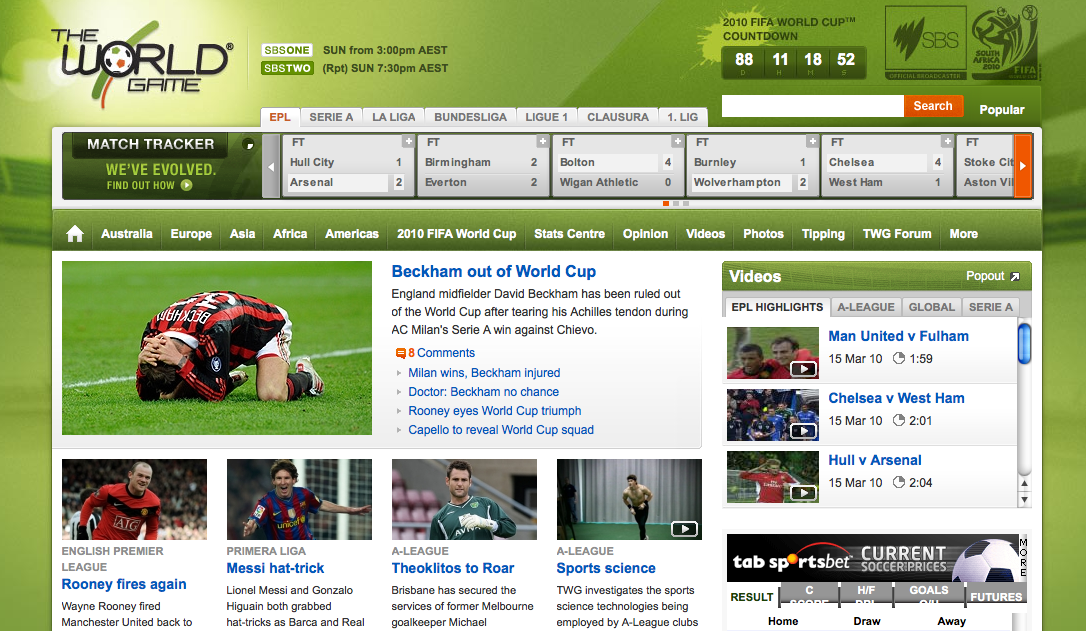Open the Europe nav menu
1086x631 pixels.
coord(191,234)
